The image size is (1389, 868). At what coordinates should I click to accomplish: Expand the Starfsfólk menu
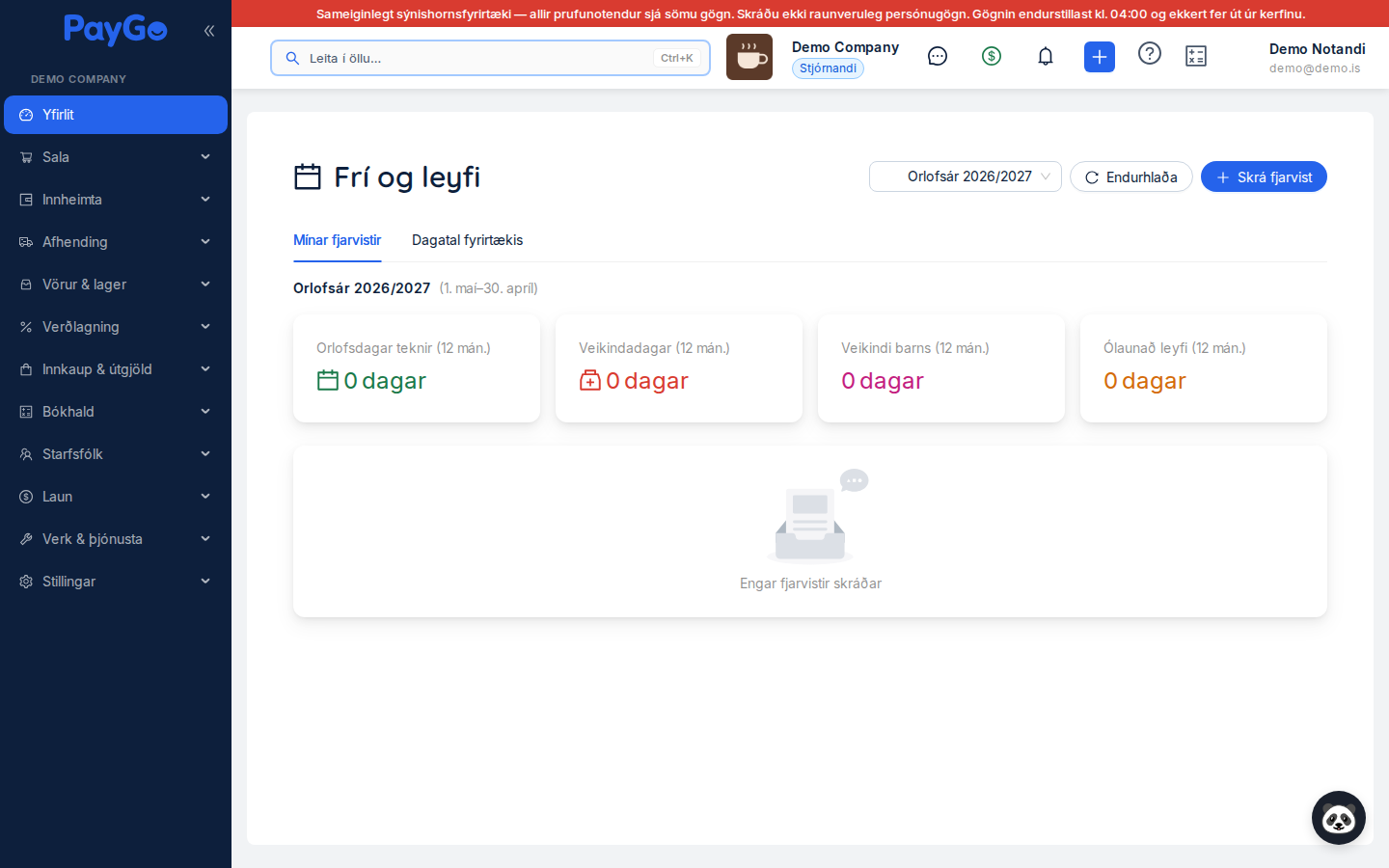click(116, 454)
